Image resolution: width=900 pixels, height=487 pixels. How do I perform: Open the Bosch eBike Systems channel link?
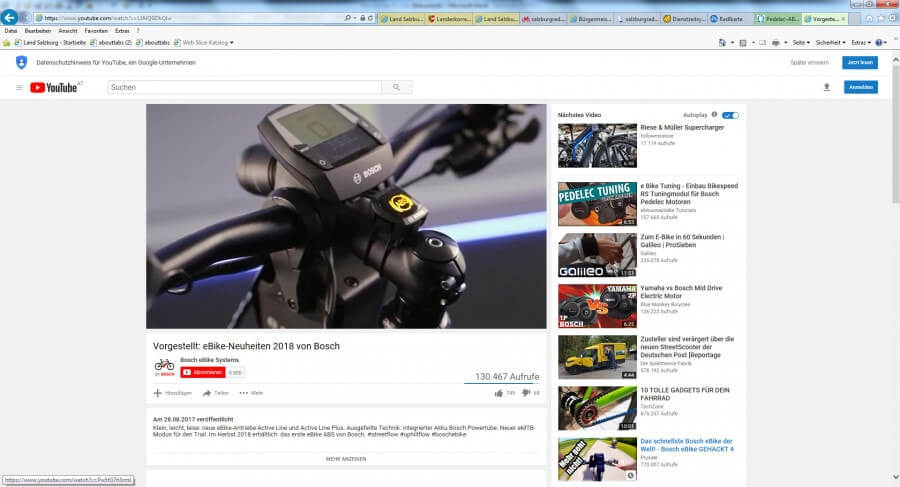[x=209, y=360]
